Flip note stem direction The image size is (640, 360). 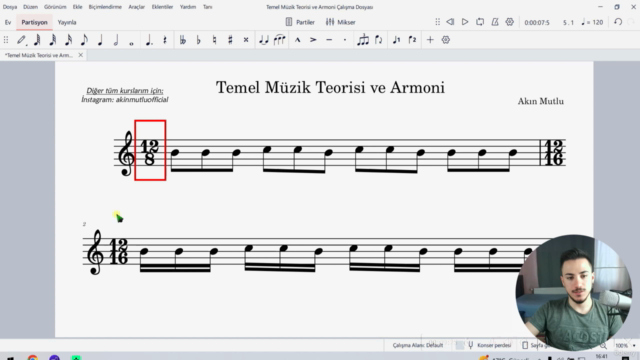(x=379, y=40)
